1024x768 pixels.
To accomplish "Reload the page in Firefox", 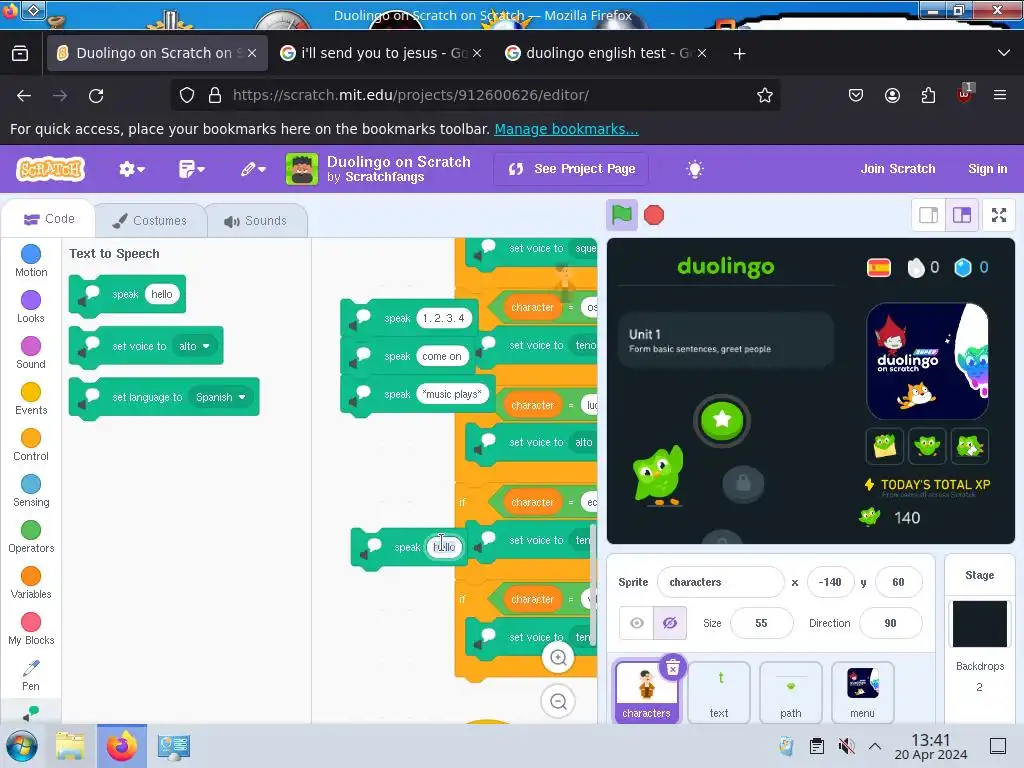I will tap(96, 95).
